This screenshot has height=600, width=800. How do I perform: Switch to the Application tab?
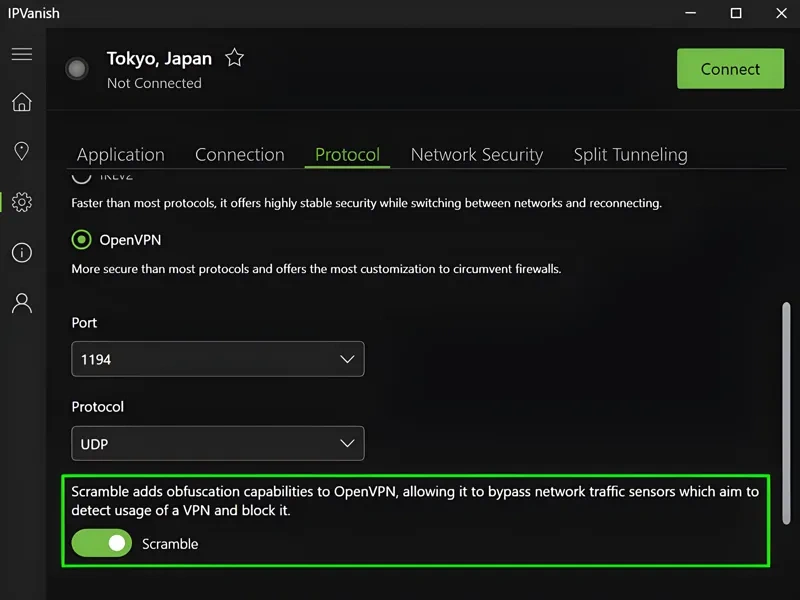pyautogui.click(x=120, y=155)
